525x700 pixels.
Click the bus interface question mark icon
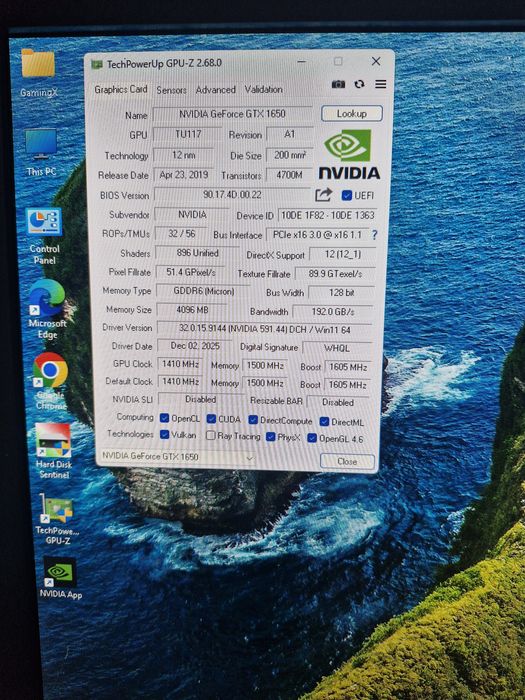[x=374, y=235]
